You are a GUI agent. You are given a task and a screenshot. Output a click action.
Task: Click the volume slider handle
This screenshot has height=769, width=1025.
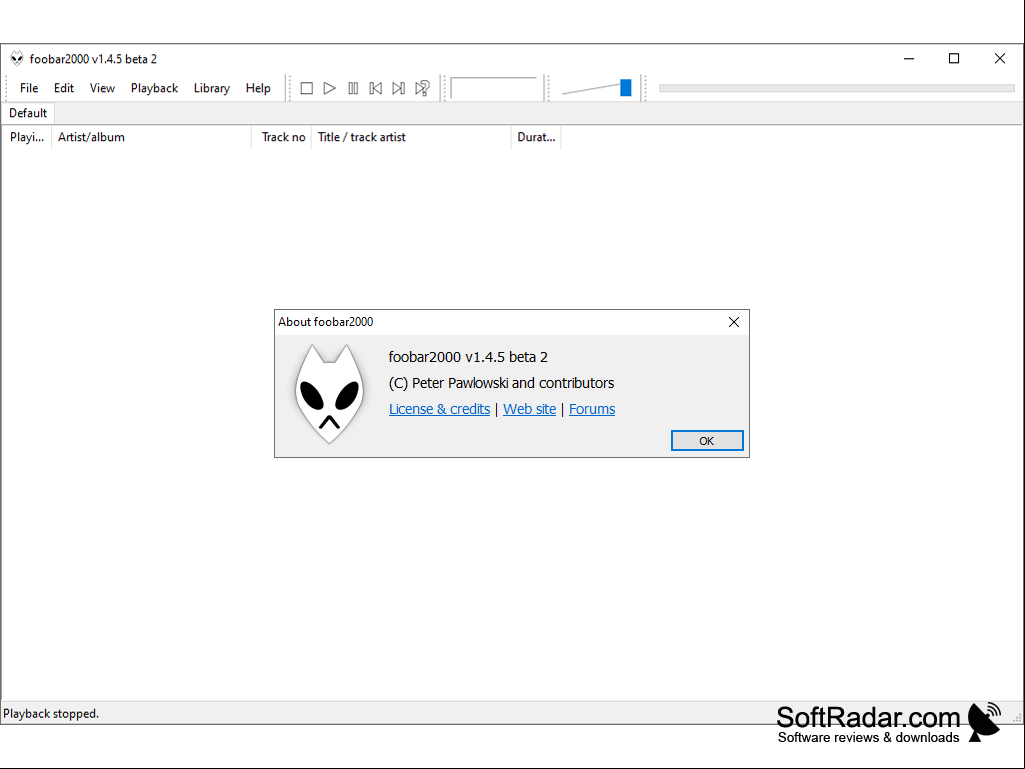tap(626, 88)
